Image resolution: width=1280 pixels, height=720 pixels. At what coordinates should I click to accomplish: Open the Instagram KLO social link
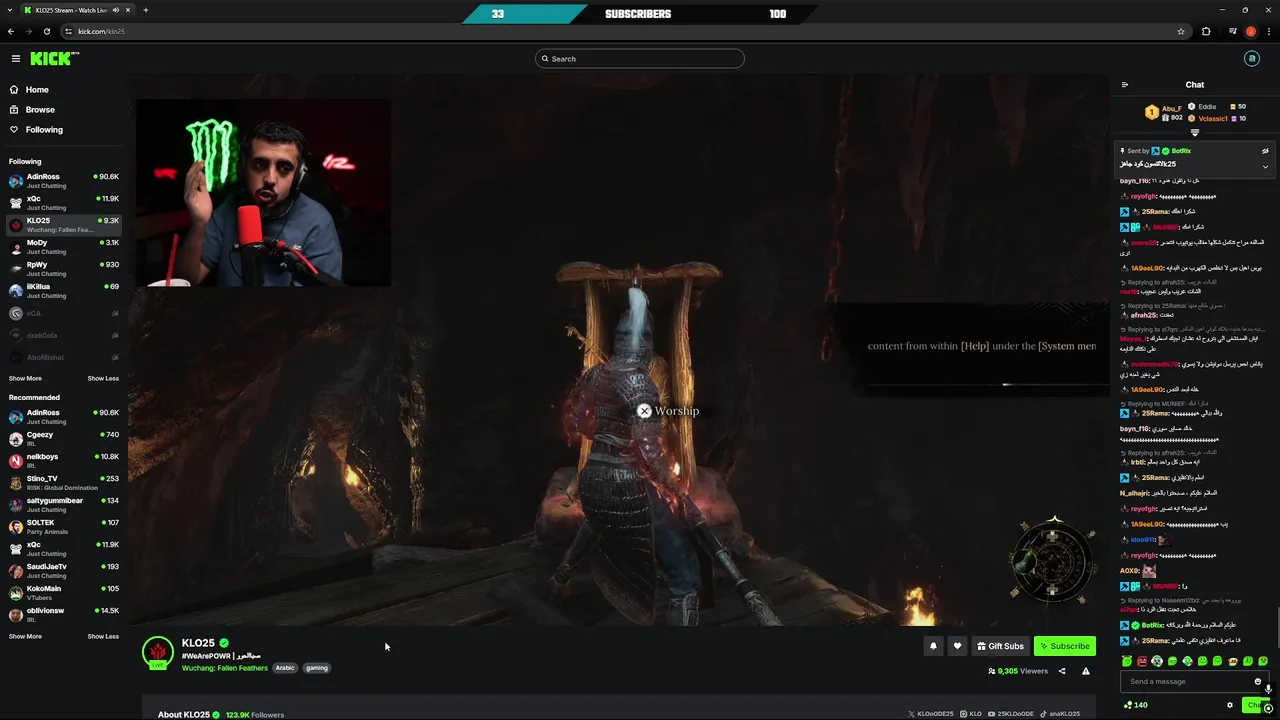tap(971, 714)
